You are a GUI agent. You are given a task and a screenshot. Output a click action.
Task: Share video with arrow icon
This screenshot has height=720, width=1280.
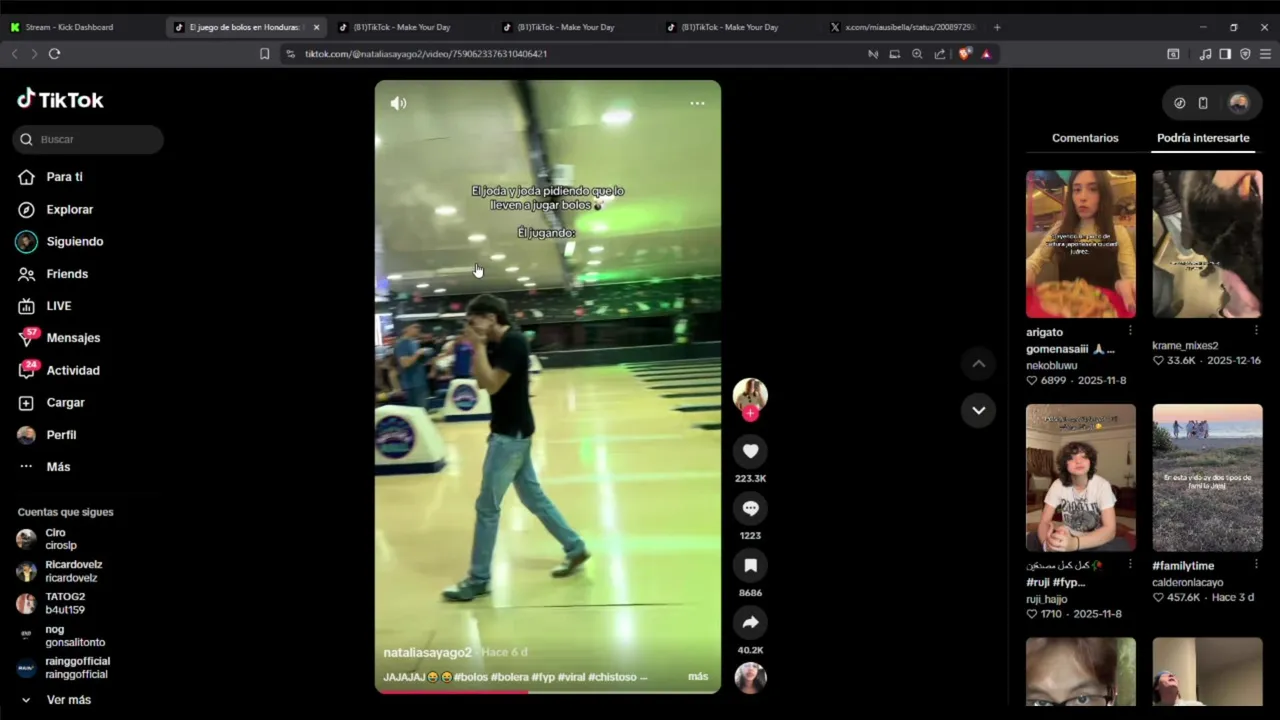click(750, 623)
